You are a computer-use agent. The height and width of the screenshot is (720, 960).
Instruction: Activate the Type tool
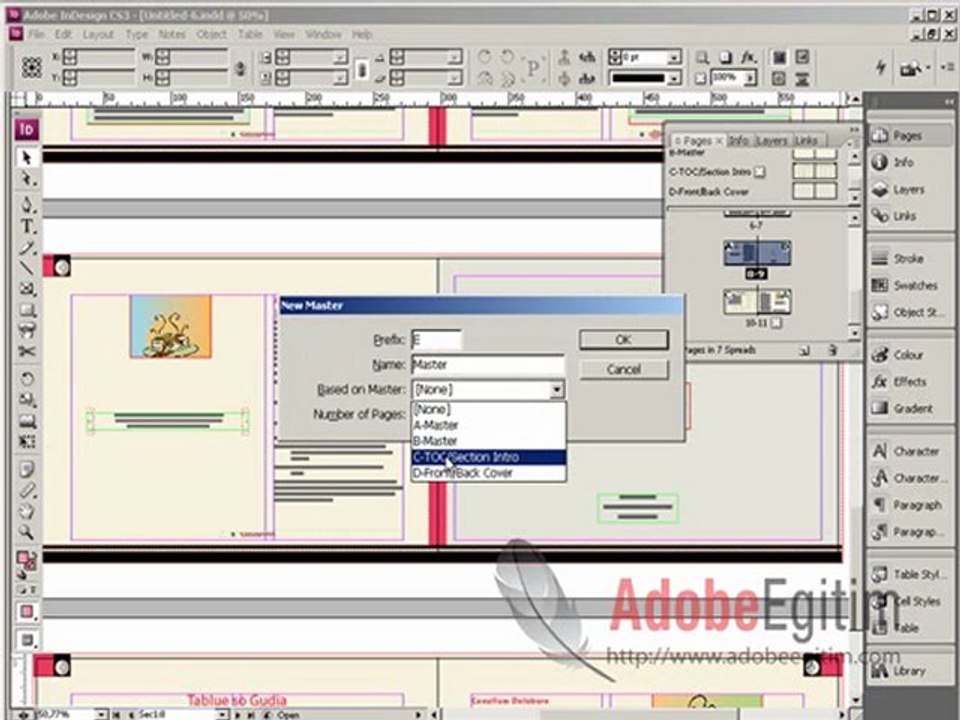click(26, 226)
